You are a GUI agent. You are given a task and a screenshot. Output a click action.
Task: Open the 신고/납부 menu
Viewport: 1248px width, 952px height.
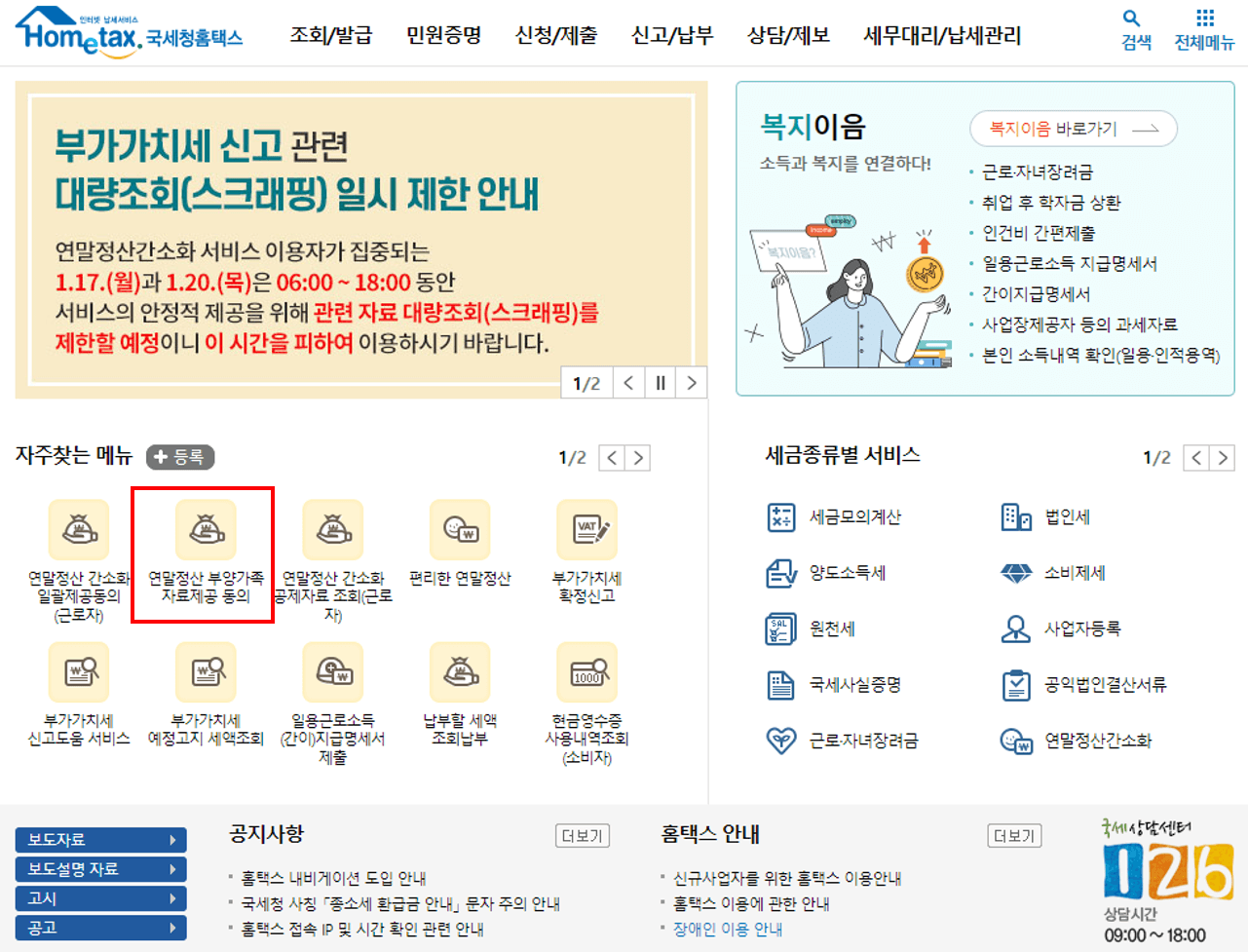[x=672, y=35]
